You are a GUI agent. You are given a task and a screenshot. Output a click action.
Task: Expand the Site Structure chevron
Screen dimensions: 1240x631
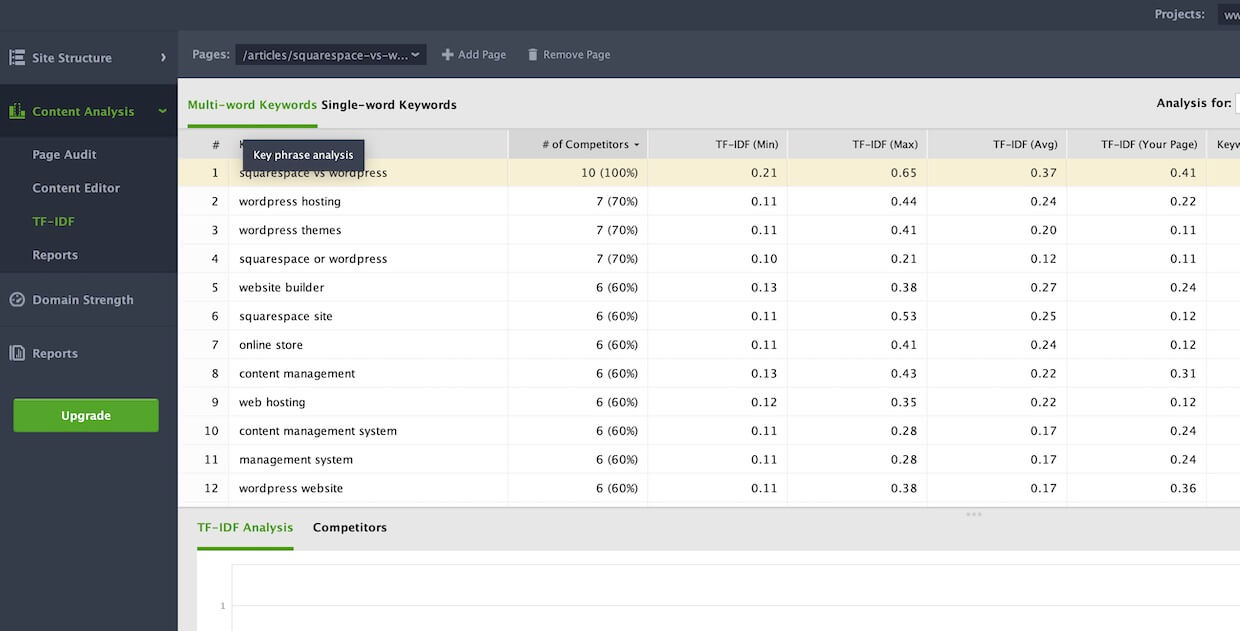(163, 58)
